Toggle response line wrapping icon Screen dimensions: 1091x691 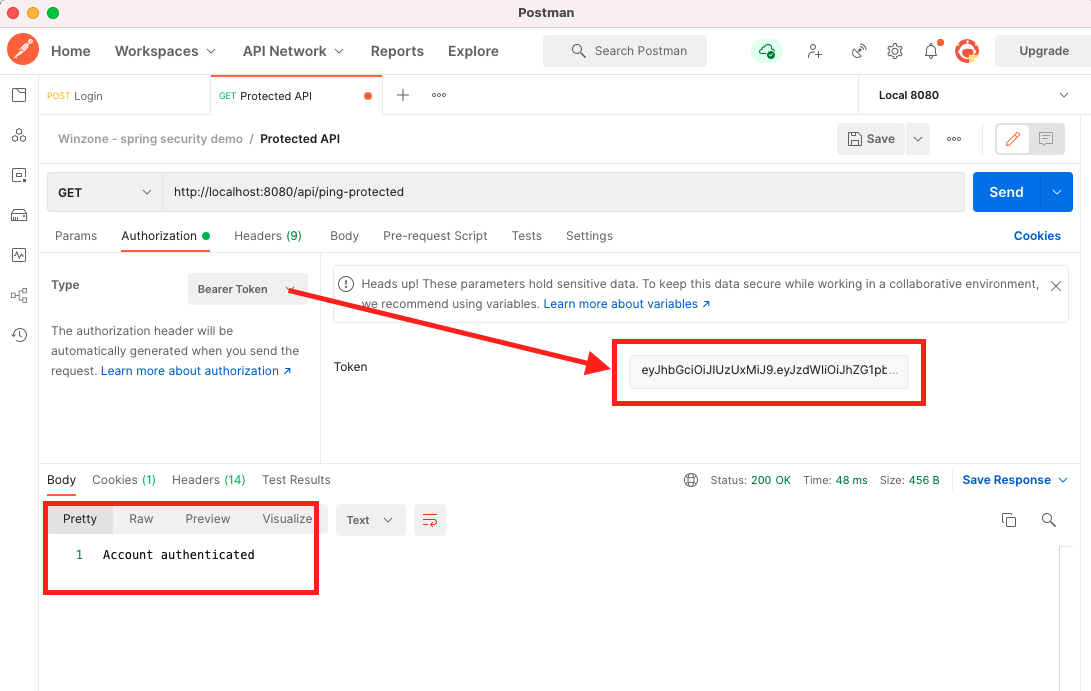430,520
